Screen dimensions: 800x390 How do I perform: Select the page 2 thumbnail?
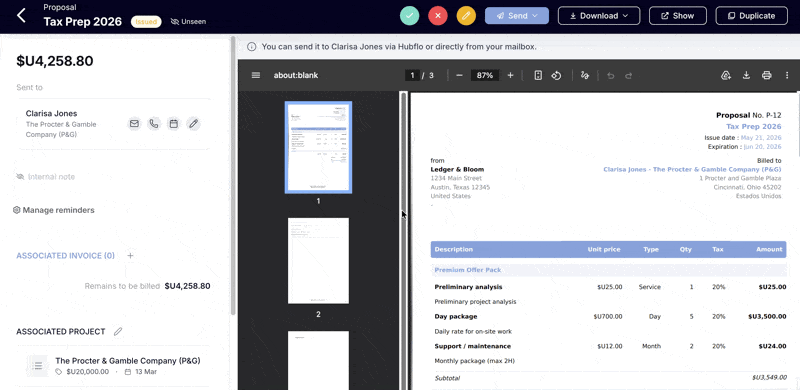pyautogui.click(x=318, y=261)
